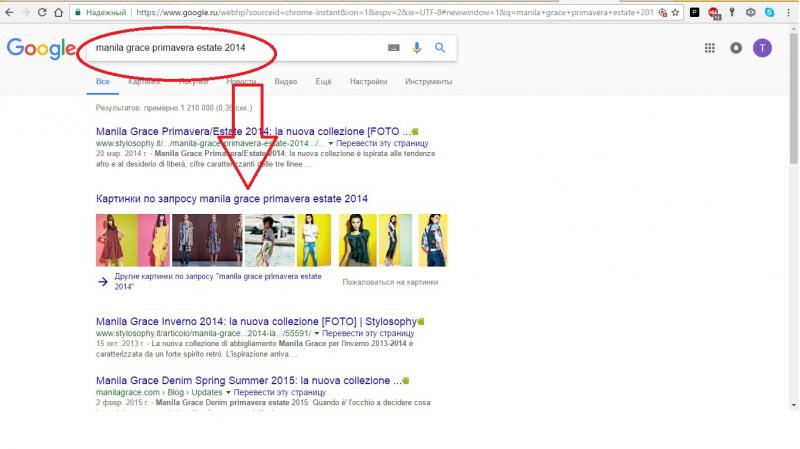Open thumbnail of red and yellow dresses
Screen dimensions: 800x449
(x=133, y=240)
